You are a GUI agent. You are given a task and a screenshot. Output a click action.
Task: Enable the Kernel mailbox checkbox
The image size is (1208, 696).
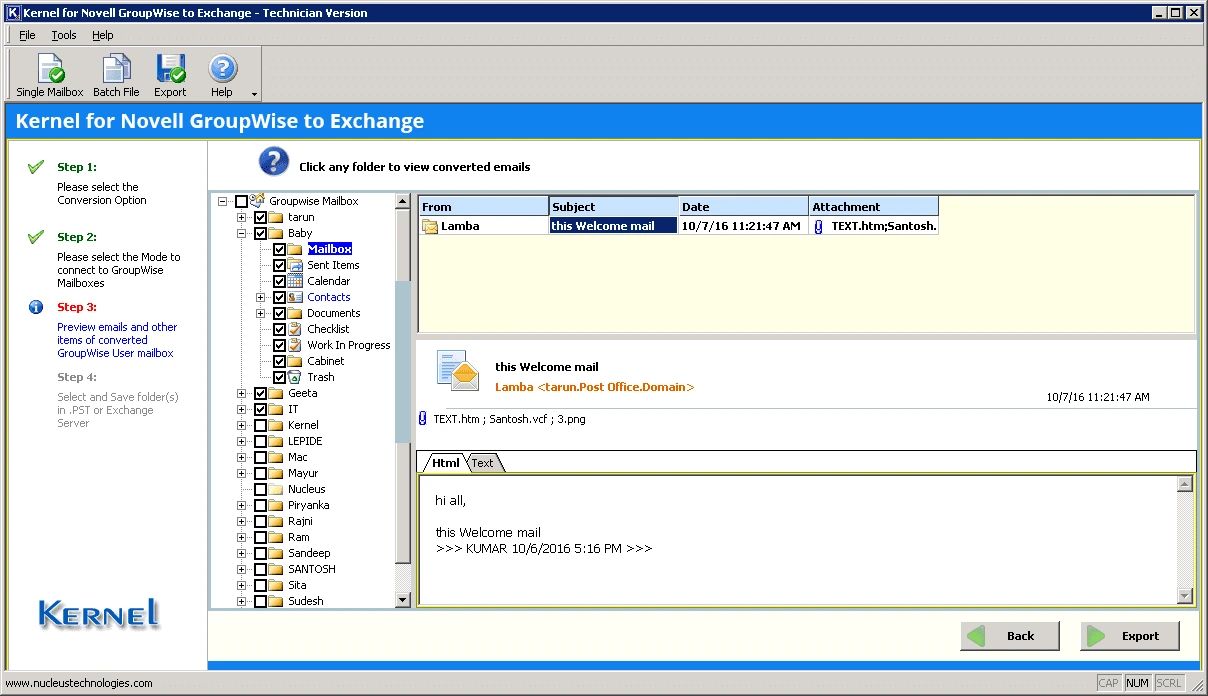(x=261, y=425)
